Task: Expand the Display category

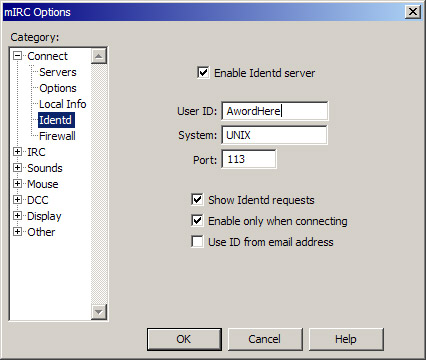Action: pyautogui.click(x=17, y=216)
